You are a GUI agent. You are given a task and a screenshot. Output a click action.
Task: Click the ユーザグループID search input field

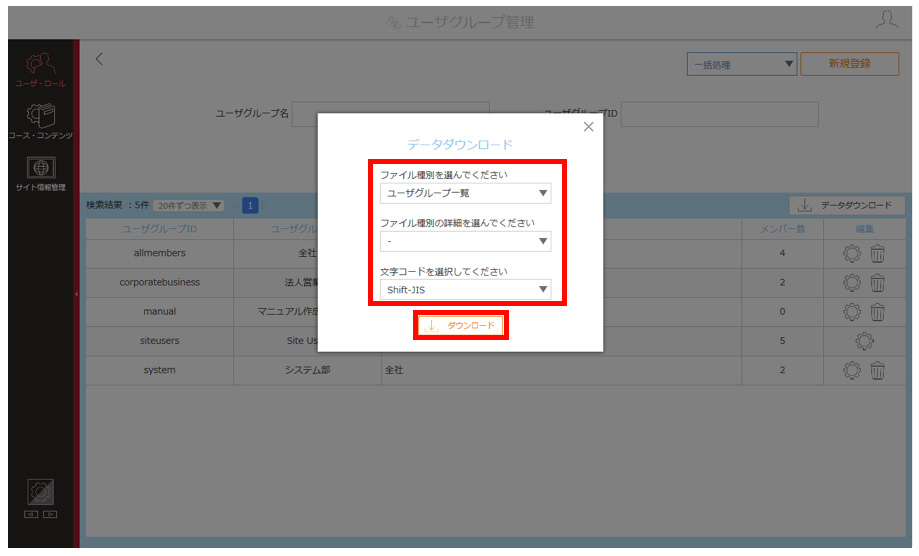click(x=720, y=114)
